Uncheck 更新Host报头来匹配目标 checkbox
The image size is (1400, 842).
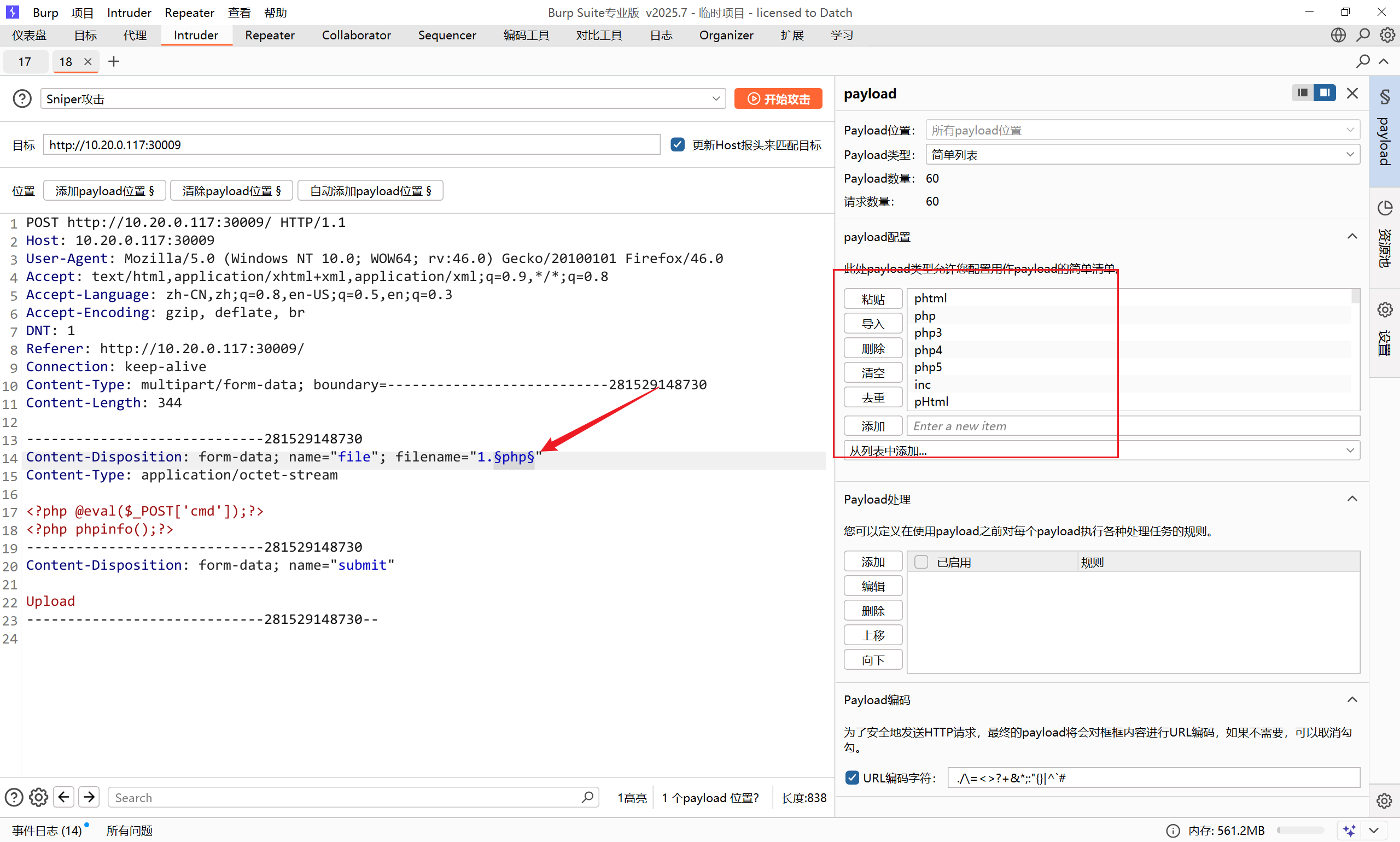click(x=677, y=145)
